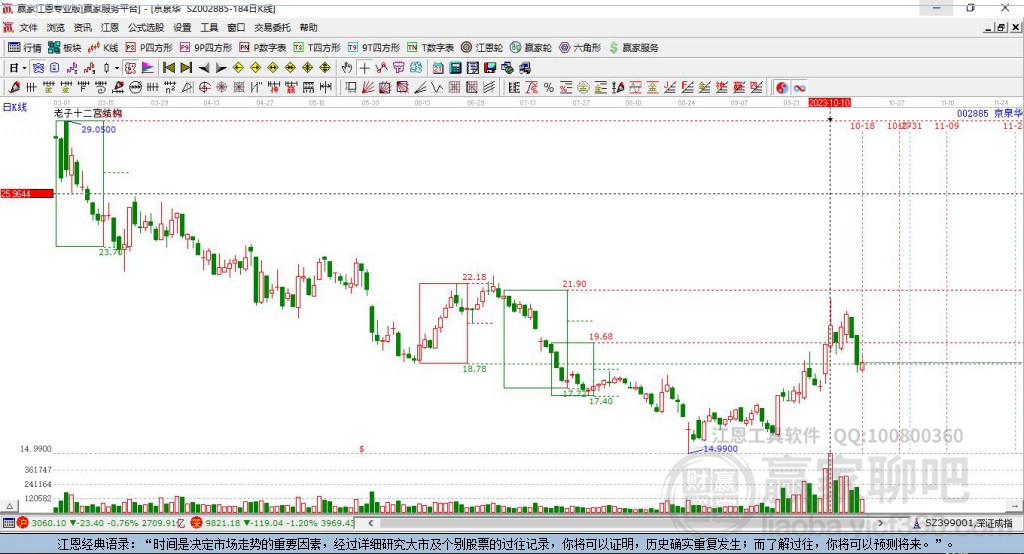The width and height of the screenshot is (1024, 554).
Task: Click the horizontal chart scrollbar track
Action: click(x=626, y=523)
